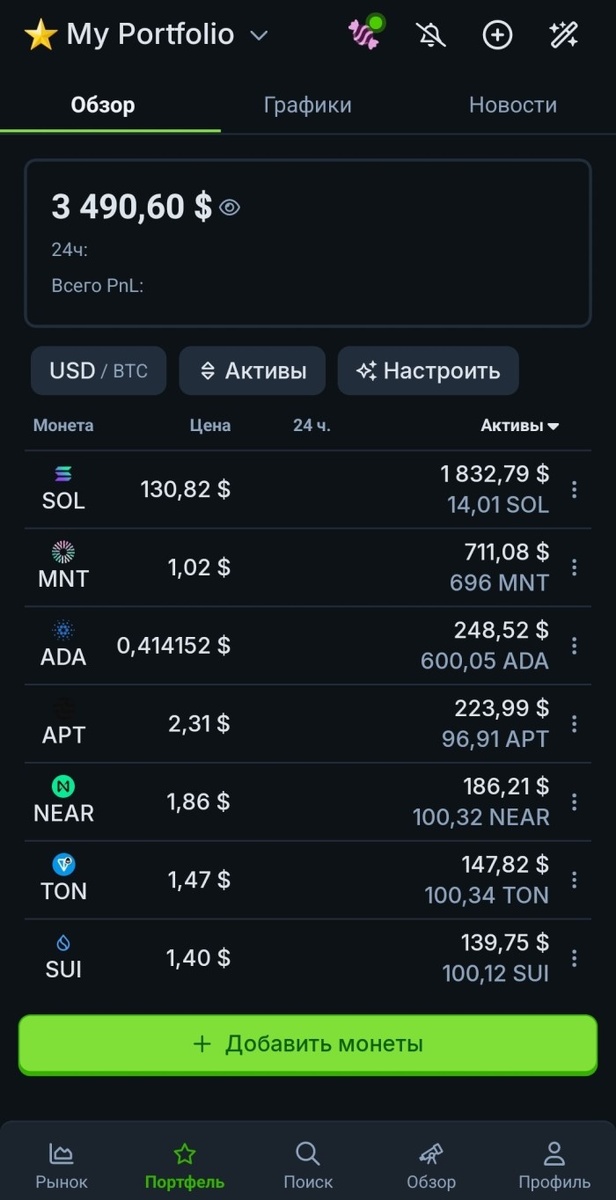Click the gift promotion icon
This screenshot has height=1200, width=616.
pyautogui.click(x=364, y=33)
